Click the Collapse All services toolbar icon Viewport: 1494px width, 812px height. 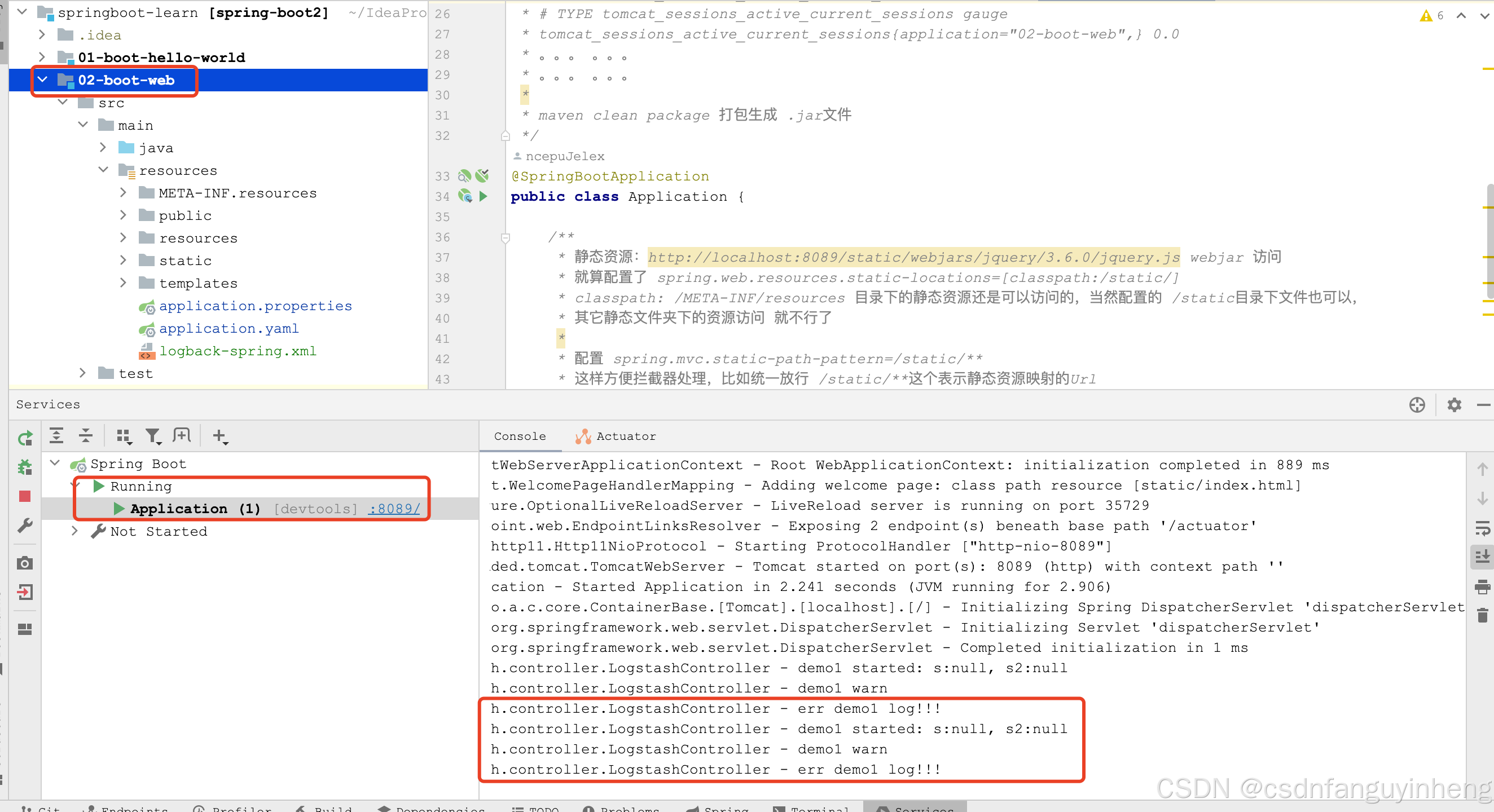(x=86, y=436)
